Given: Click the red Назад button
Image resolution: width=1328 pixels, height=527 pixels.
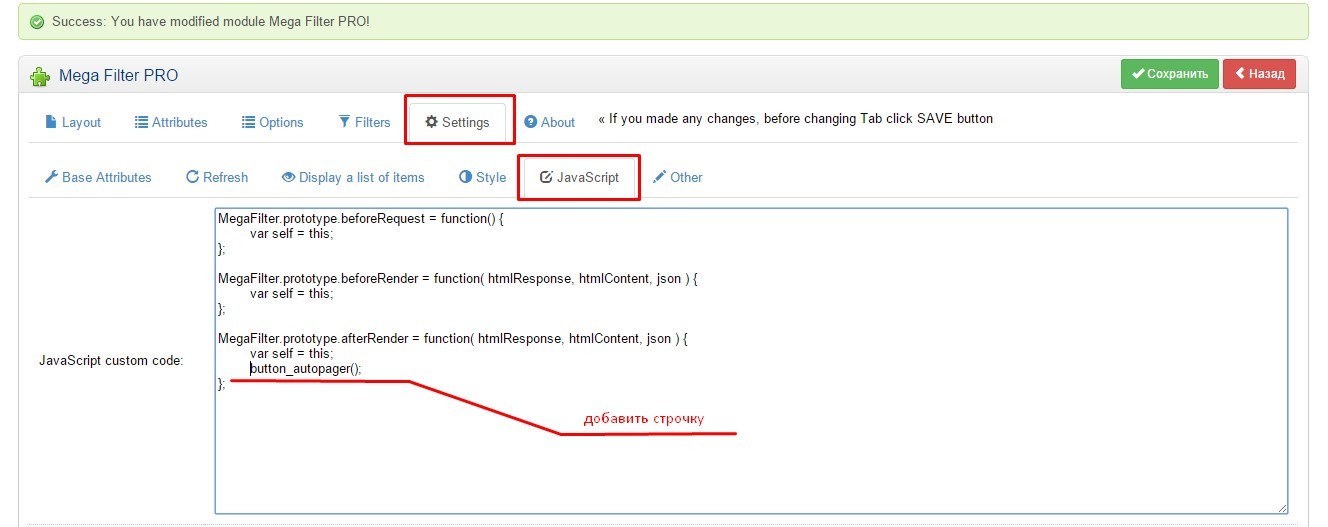Looking at the screenshot, I should coord(1260,74).
